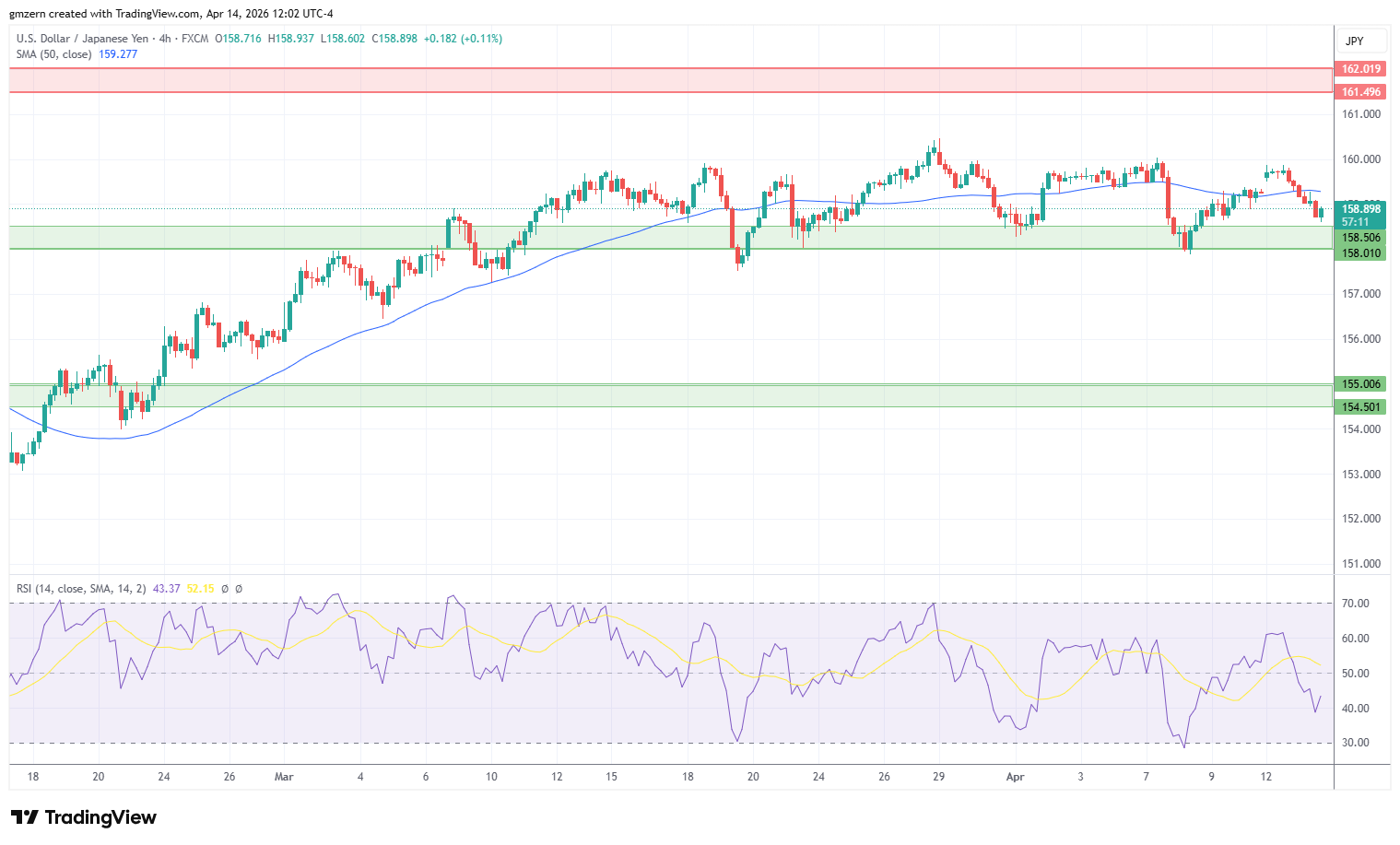Click the 157.000 price axis tick
The height and width of the screenshot is (845, 1400).
pyautogui.click(x=1361, y=294)
